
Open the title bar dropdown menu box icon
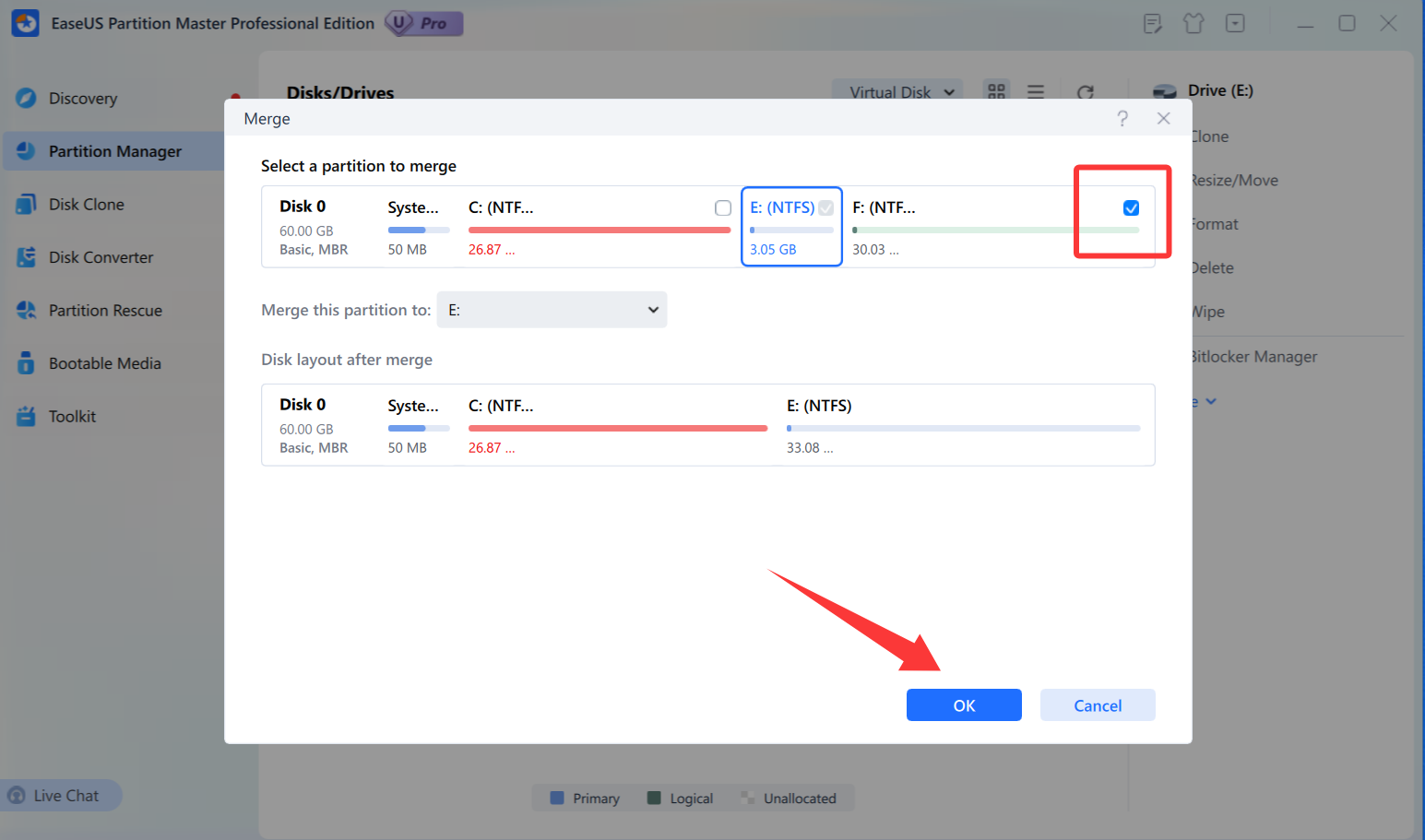pos(1235,23)
